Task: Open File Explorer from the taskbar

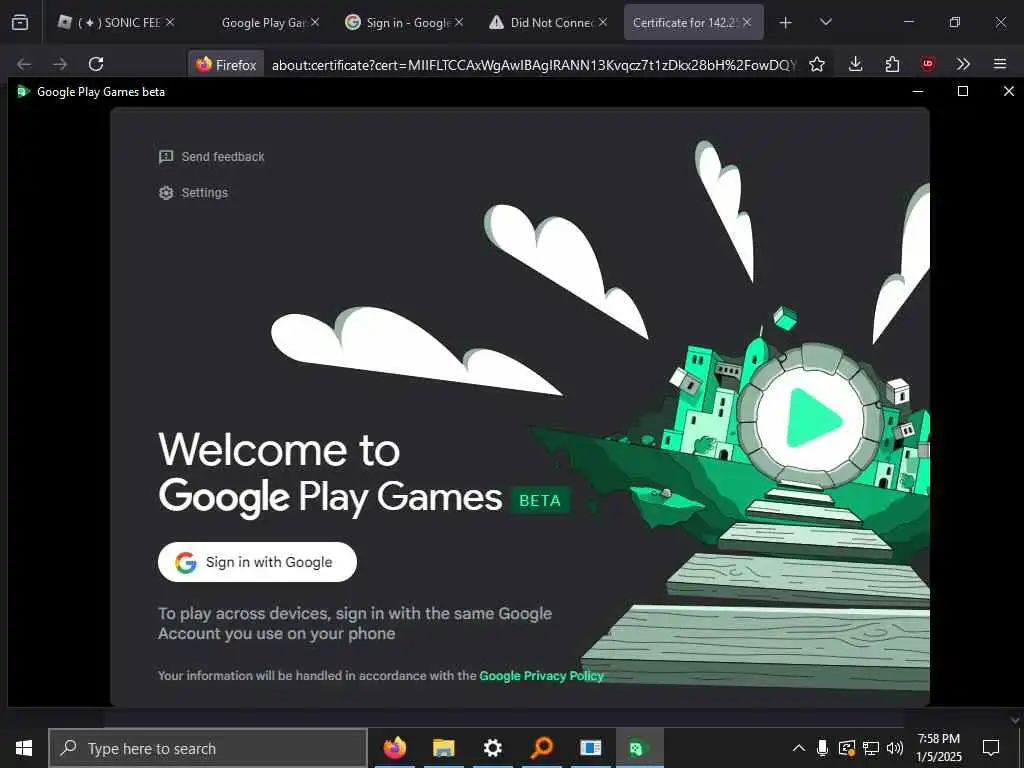Action: click(x=443, y=748)
